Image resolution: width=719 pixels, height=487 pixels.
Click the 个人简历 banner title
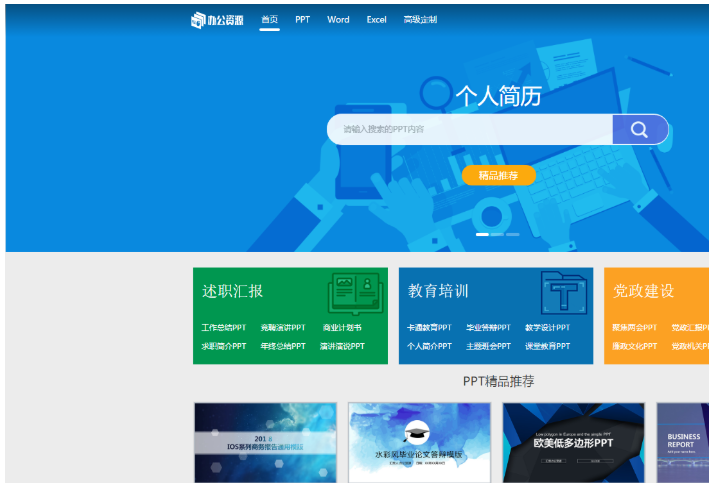(x=498, y=96)
